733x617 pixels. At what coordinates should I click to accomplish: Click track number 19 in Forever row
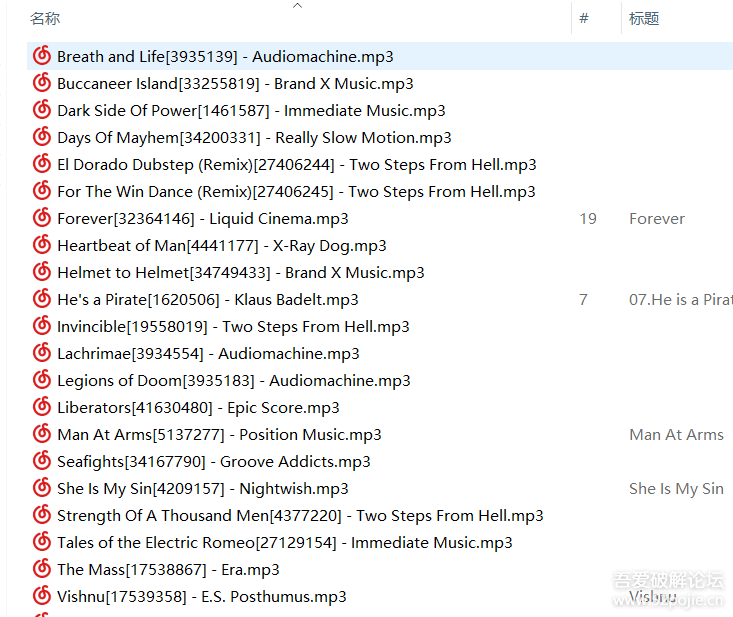coord(588,219)
